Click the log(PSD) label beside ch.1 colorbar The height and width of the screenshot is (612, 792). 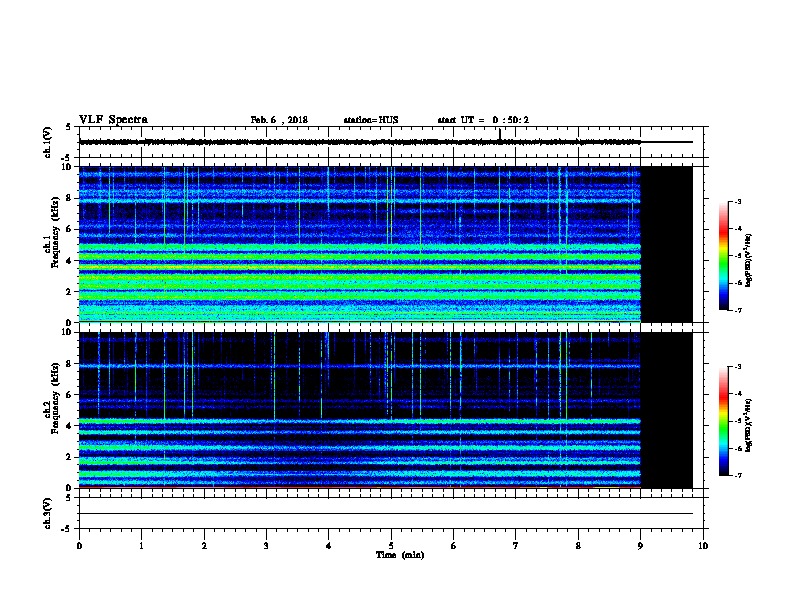748,260
